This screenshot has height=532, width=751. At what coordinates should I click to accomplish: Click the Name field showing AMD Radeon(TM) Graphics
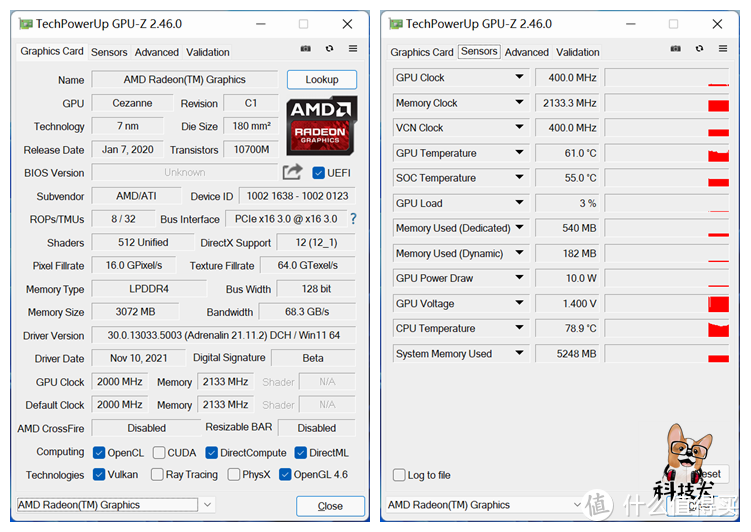click(x=185, y=79)
